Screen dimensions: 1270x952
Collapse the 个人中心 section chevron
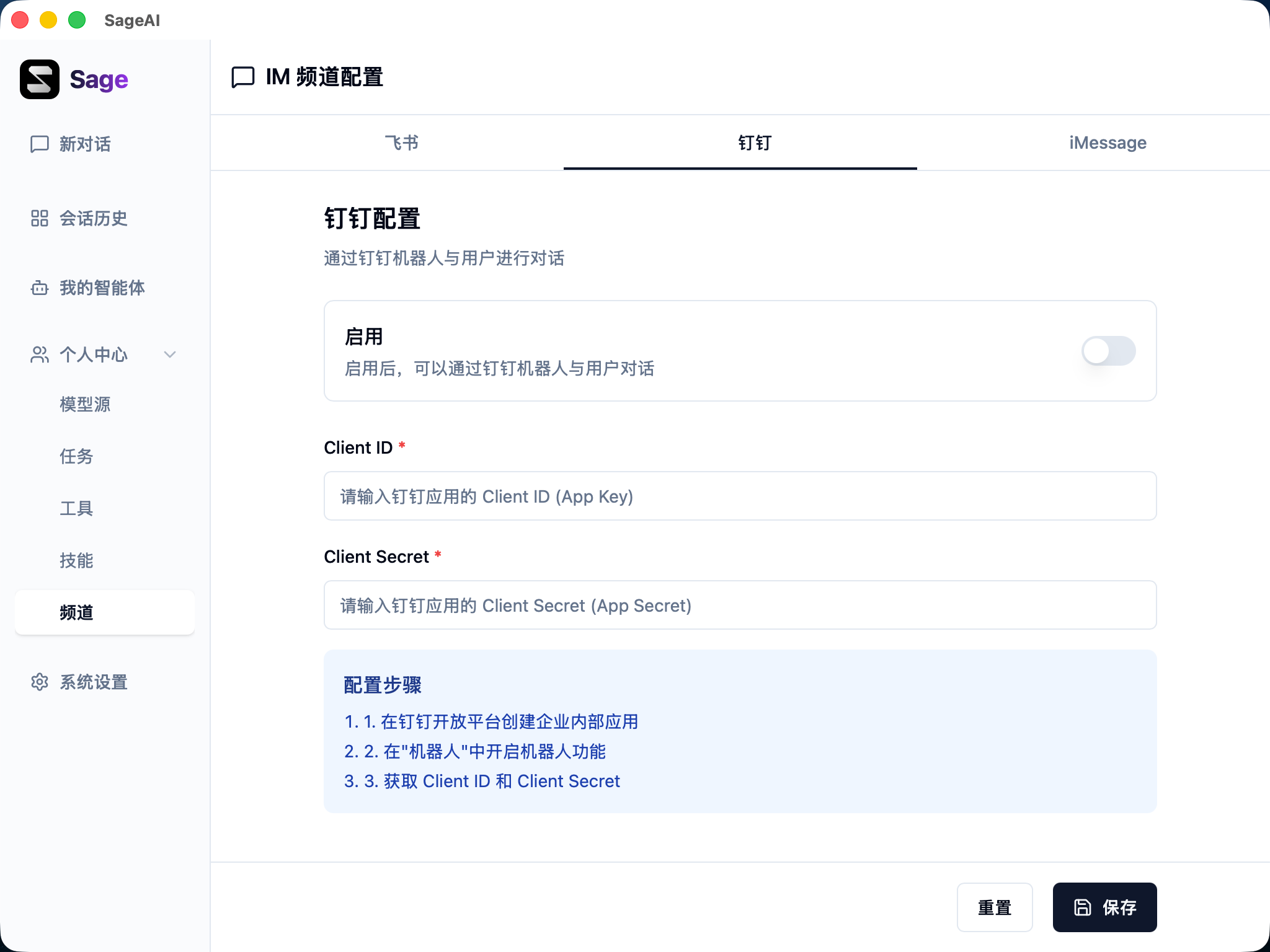(x=170, y=355)
